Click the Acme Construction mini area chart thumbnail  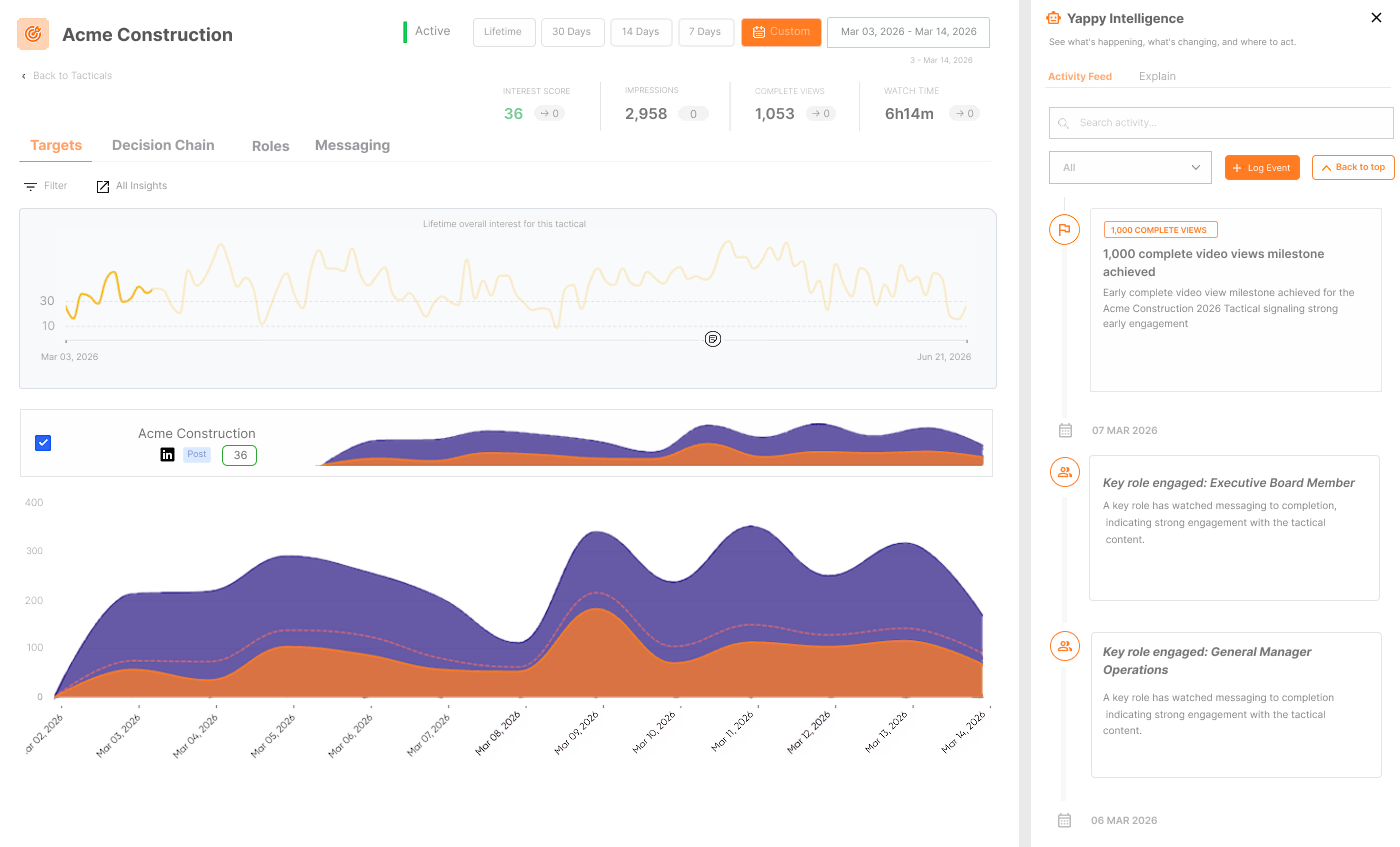click(651, 443)
